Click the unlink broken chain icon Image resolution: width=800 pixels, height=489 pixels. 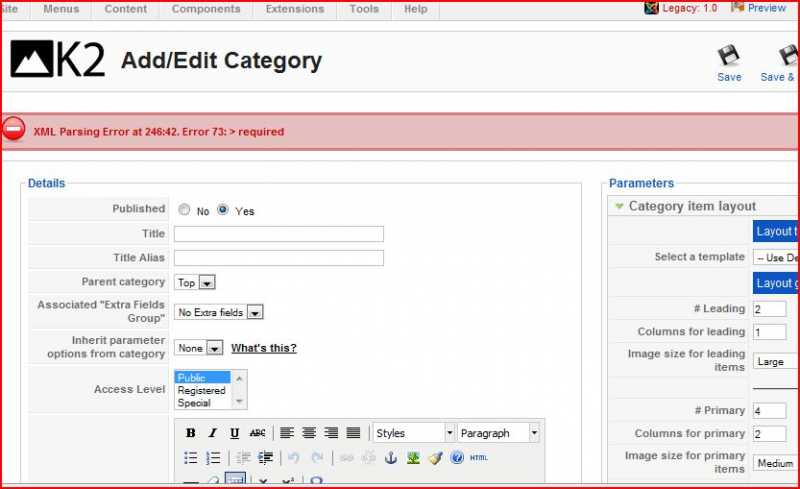coord(368,457)
